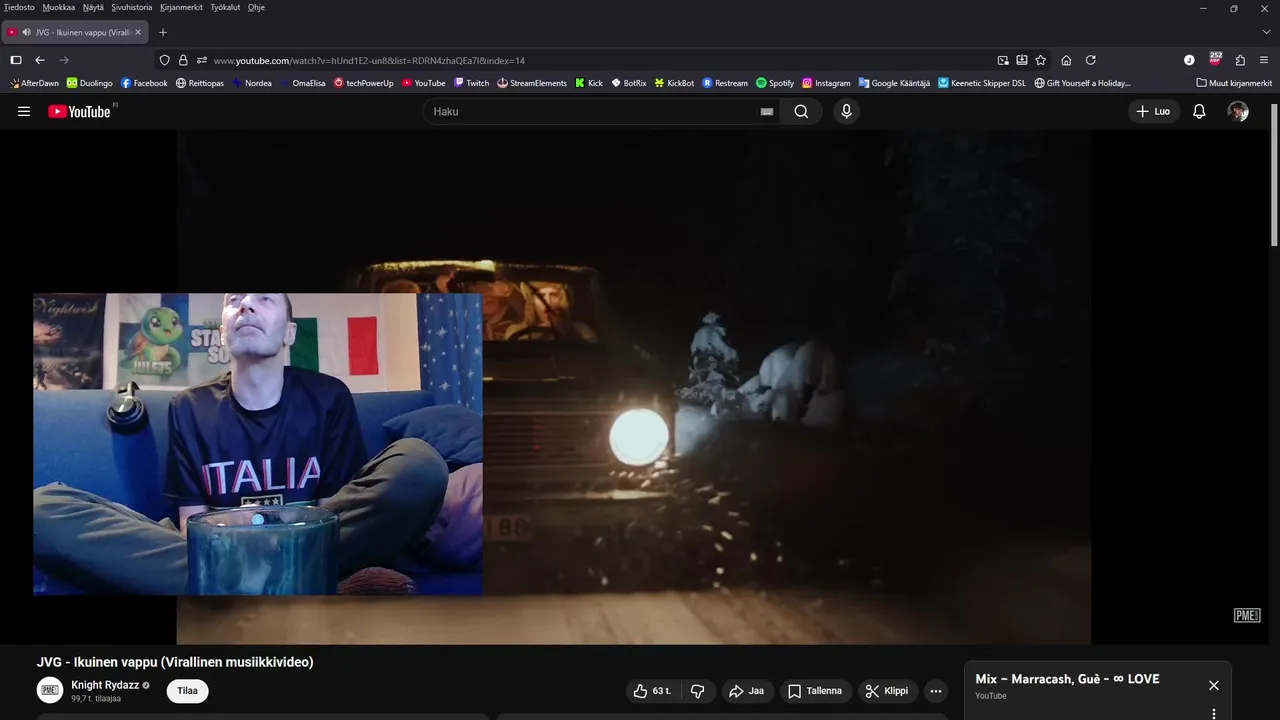This screenshot has height=720, width=1280.
Task: Open Muokkaa menu
Action: [x=59, y=7]
